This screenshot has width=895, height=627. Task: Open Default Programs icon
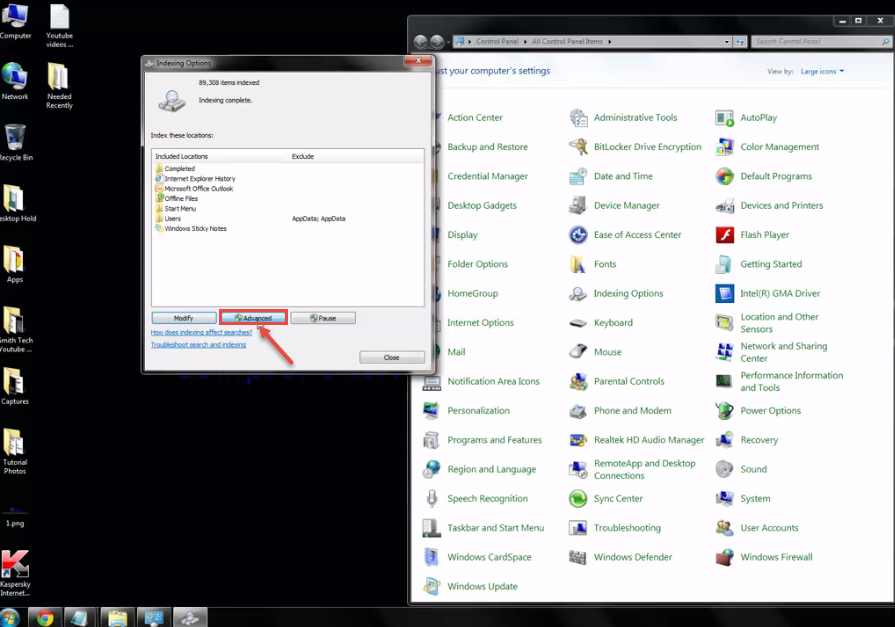pos(724,176)
